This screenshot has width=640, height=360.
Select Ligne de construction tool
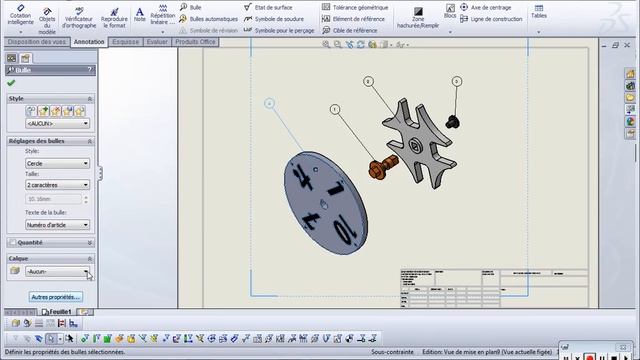[491, 19]
